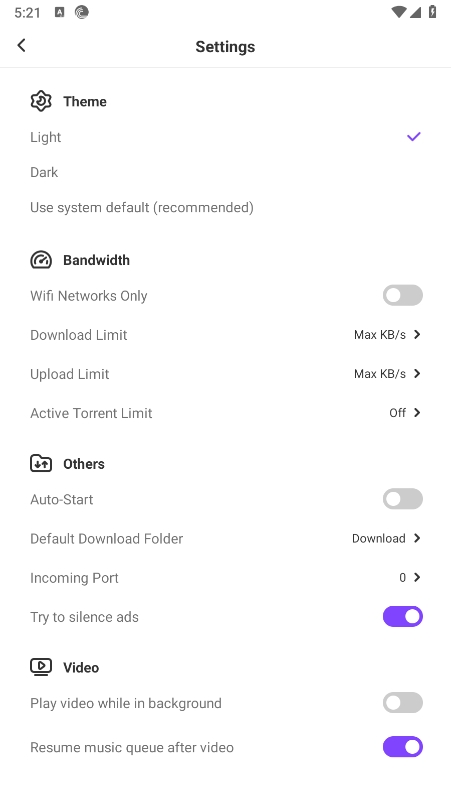Screen dimensions: 451x803
Task: Open Default Download Folder setting
Action: (x=225, y=539)
